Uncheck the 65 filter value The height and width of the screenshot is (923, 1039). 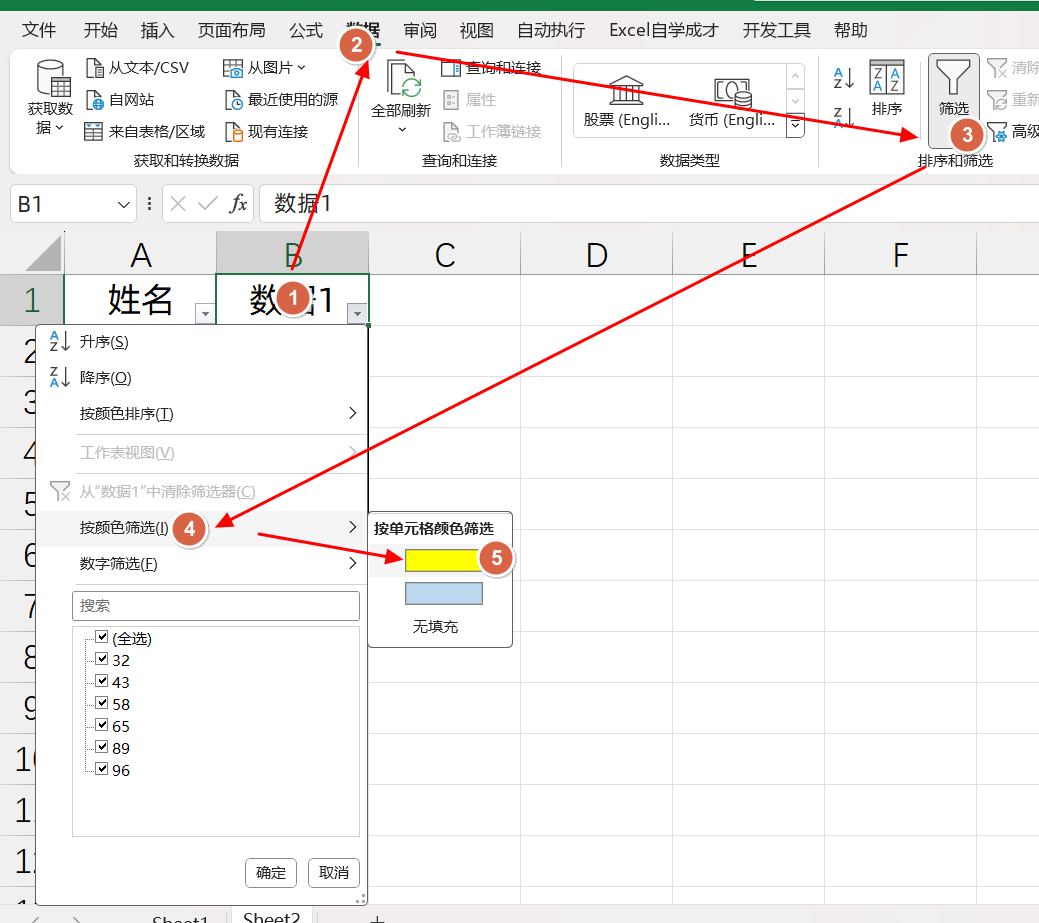point(102,725)
